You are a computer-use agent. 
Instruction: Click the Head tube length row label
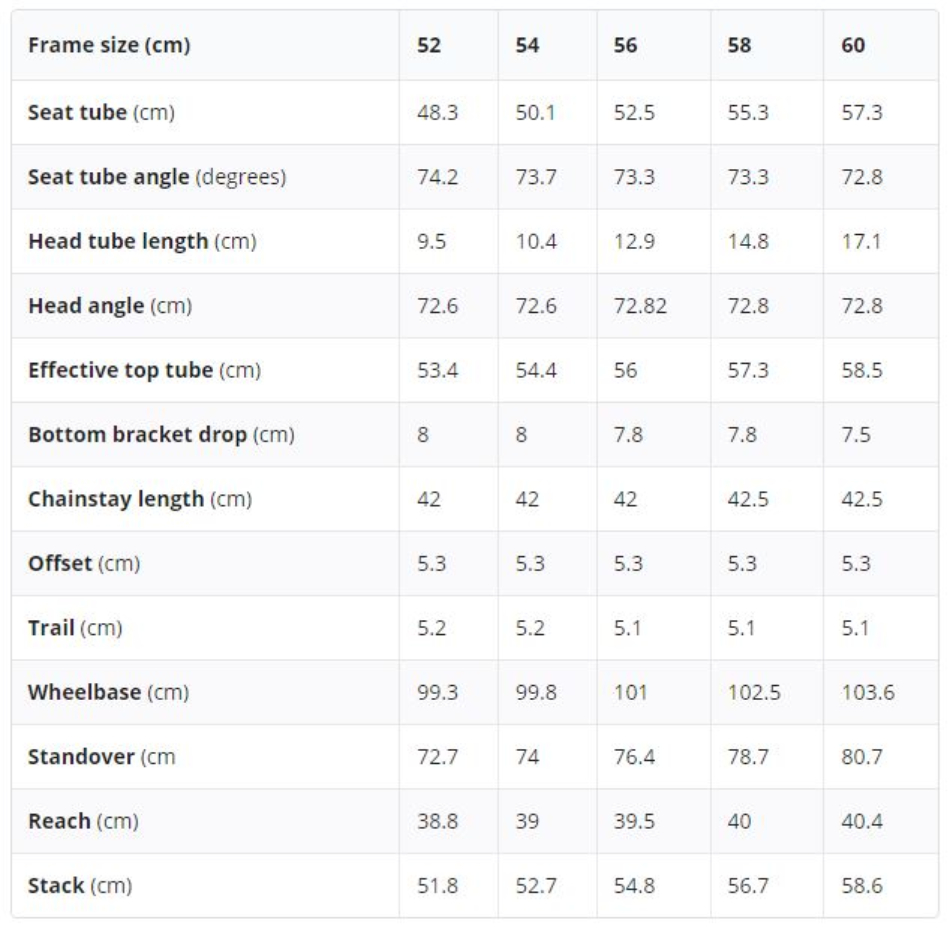tap(142, 241)
